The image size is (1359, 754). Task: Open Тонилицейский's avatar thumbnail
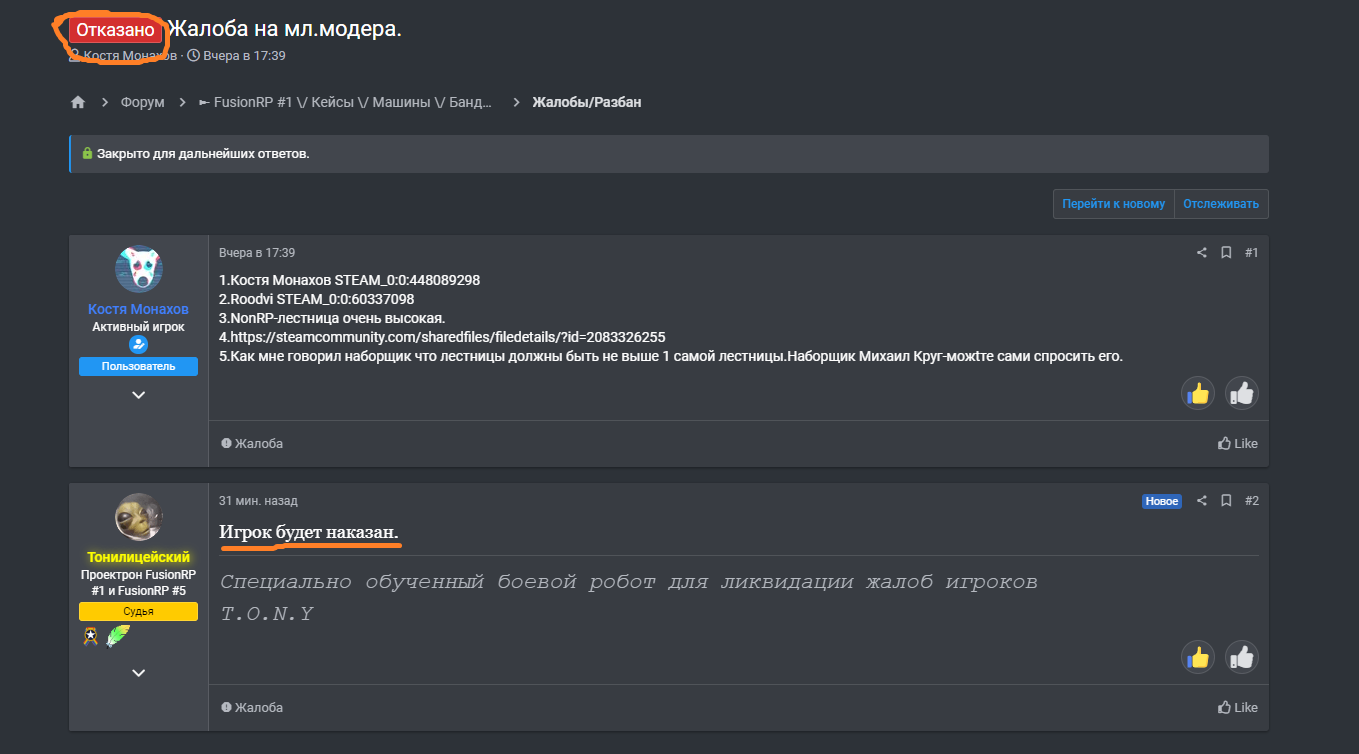point(139,517)
